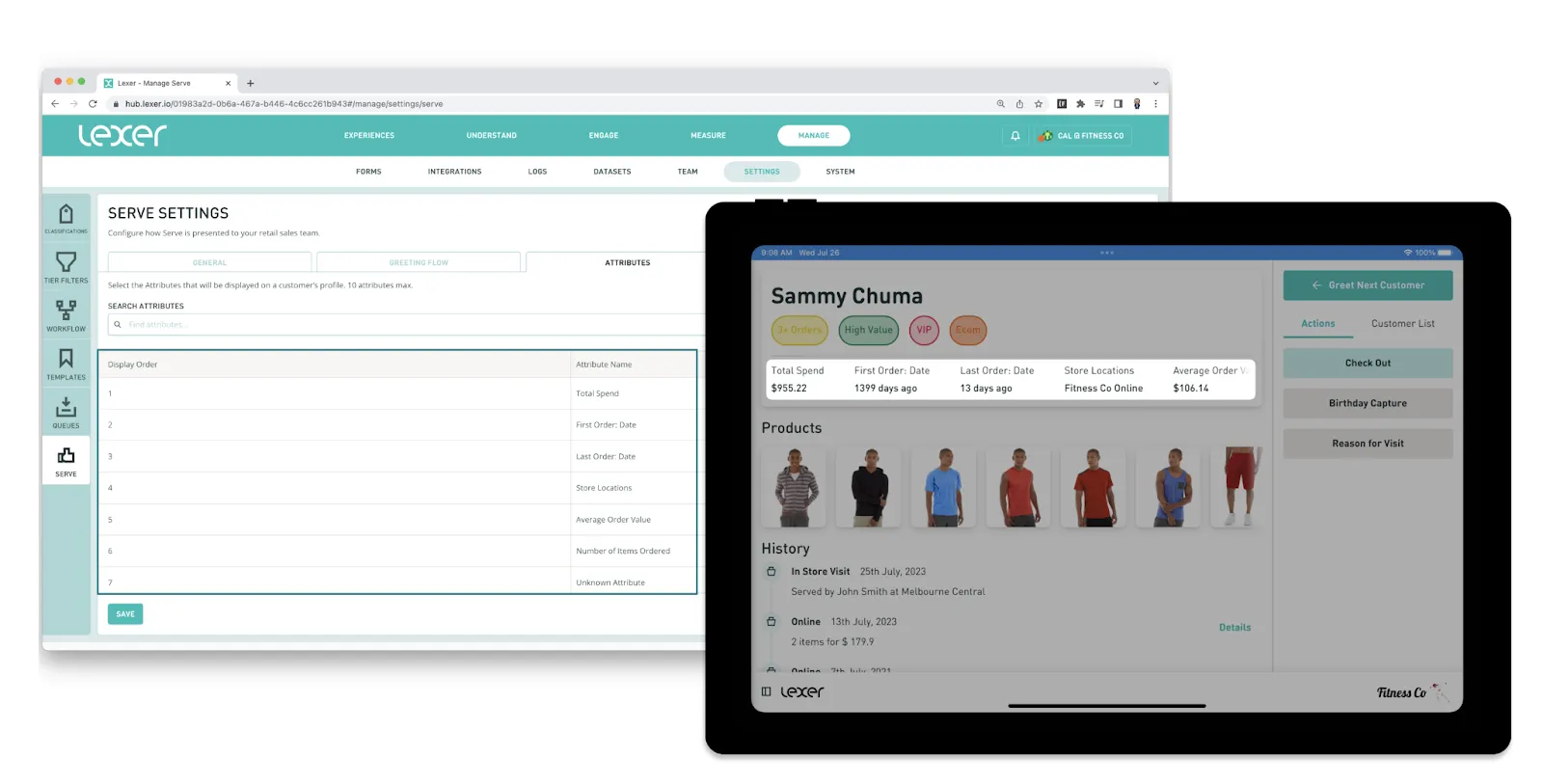Open the browser three-dot menu

(1155, 104)
